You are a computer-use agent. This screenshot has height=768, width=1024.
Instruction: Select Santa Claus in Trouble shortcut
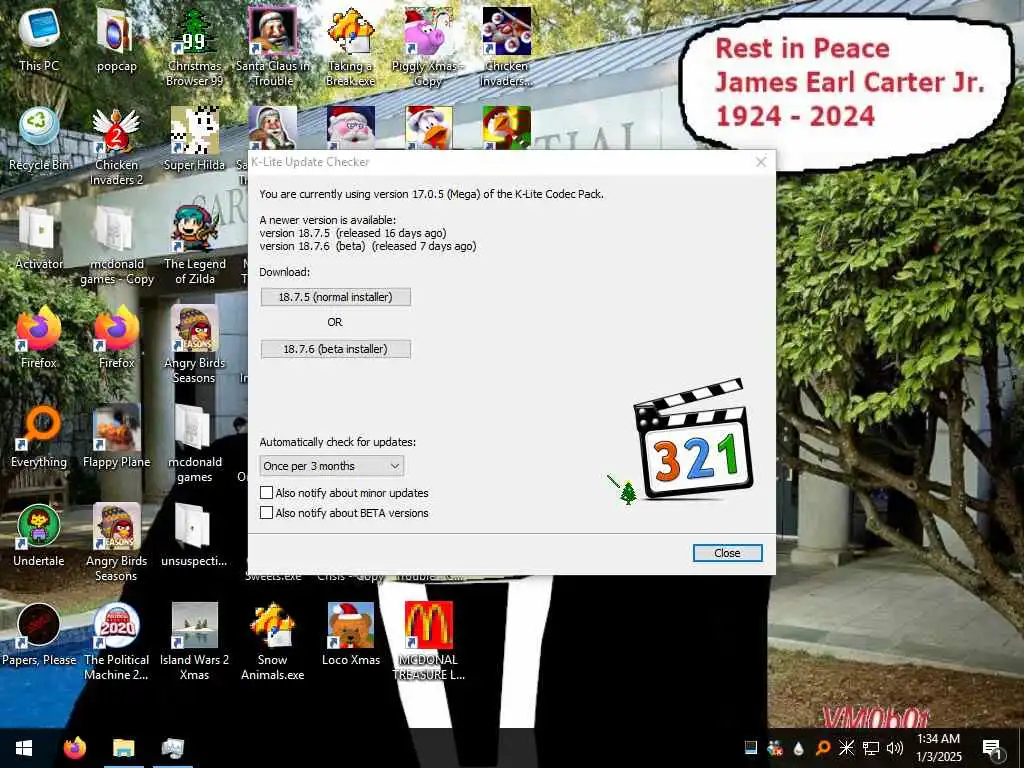(x=272, y=47)
